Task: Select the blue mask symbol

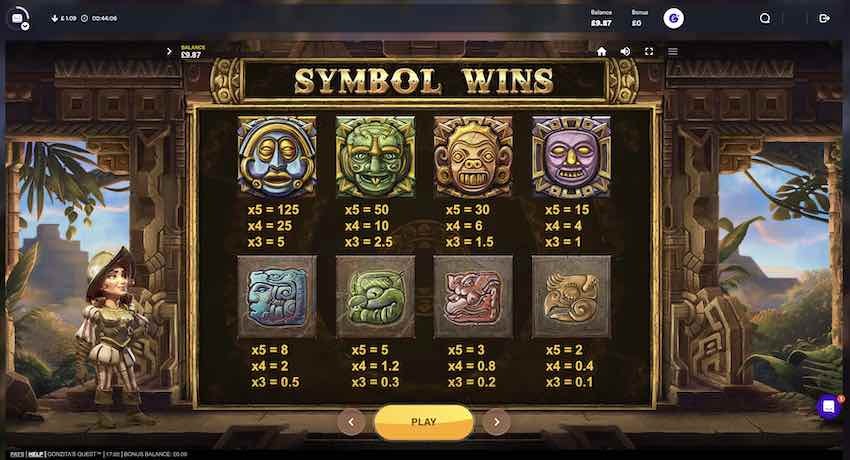Action: 276,157
